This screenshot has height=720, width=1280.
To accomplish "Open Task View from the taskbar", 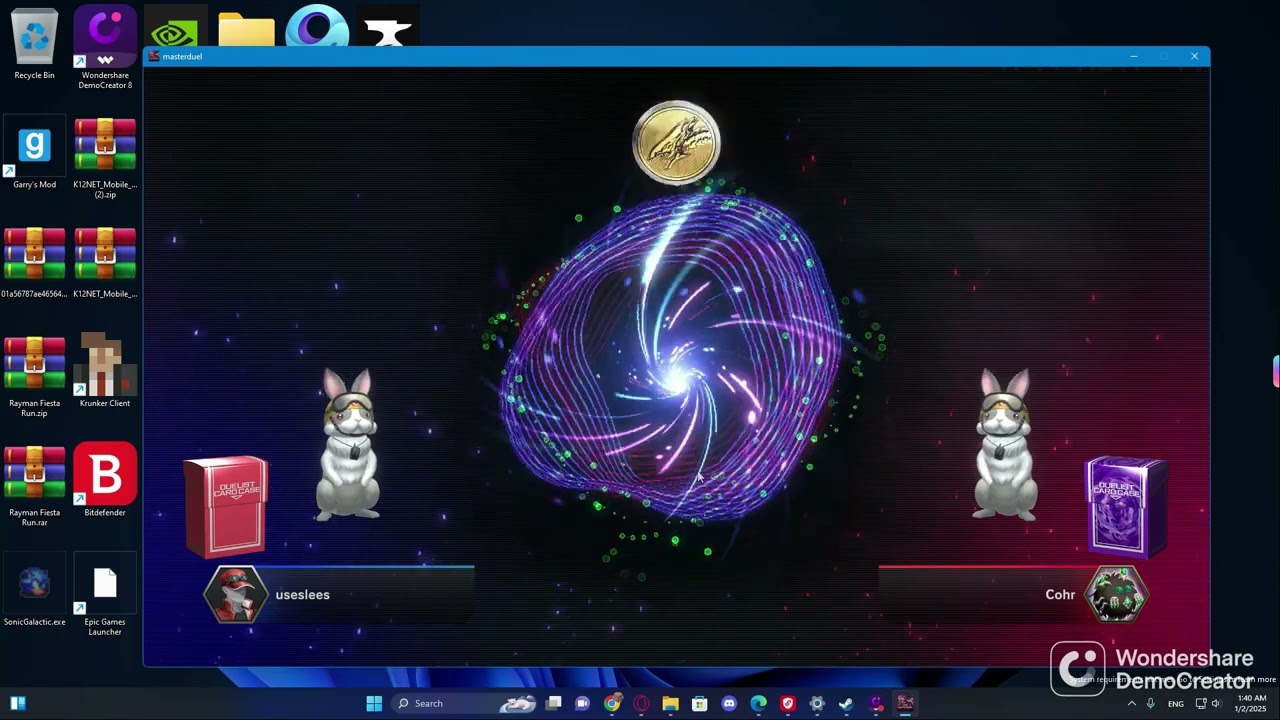I will click(554, 703).
